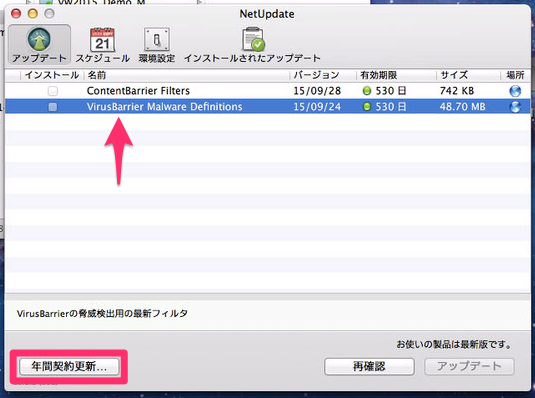Viewport: 535px width, 398px height.
Task: Sort by the インストール column header
Action: click(x=52, y=75)
